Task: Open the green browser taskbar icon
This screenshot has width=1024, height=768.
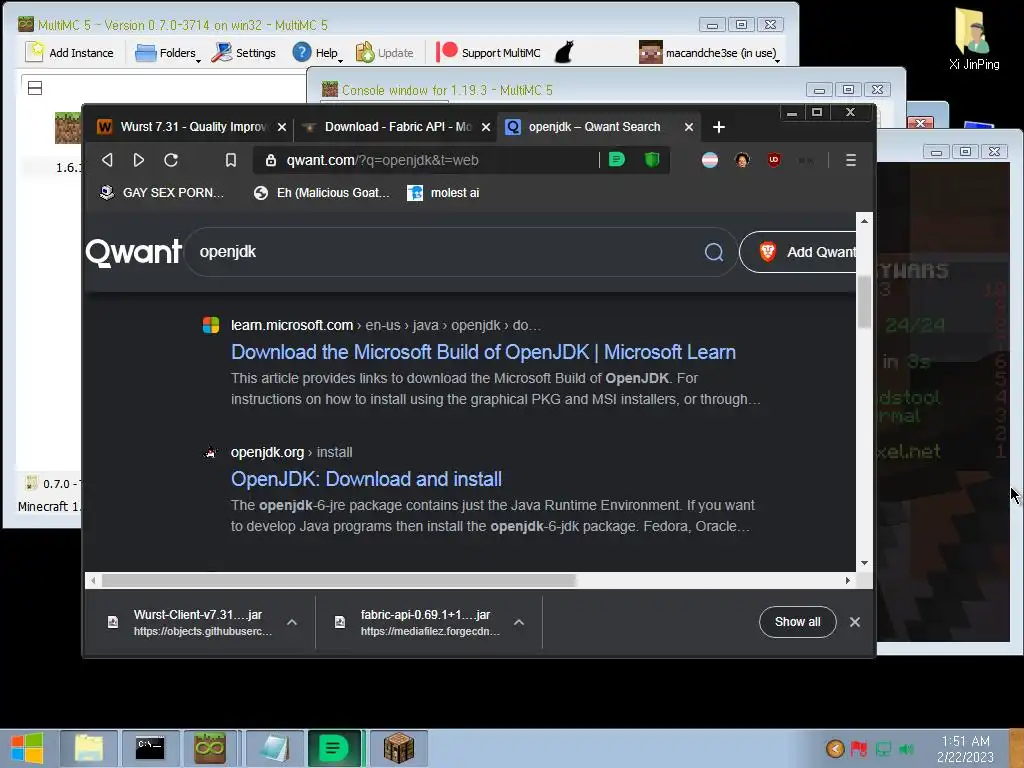Action: [x=334, y=748]
